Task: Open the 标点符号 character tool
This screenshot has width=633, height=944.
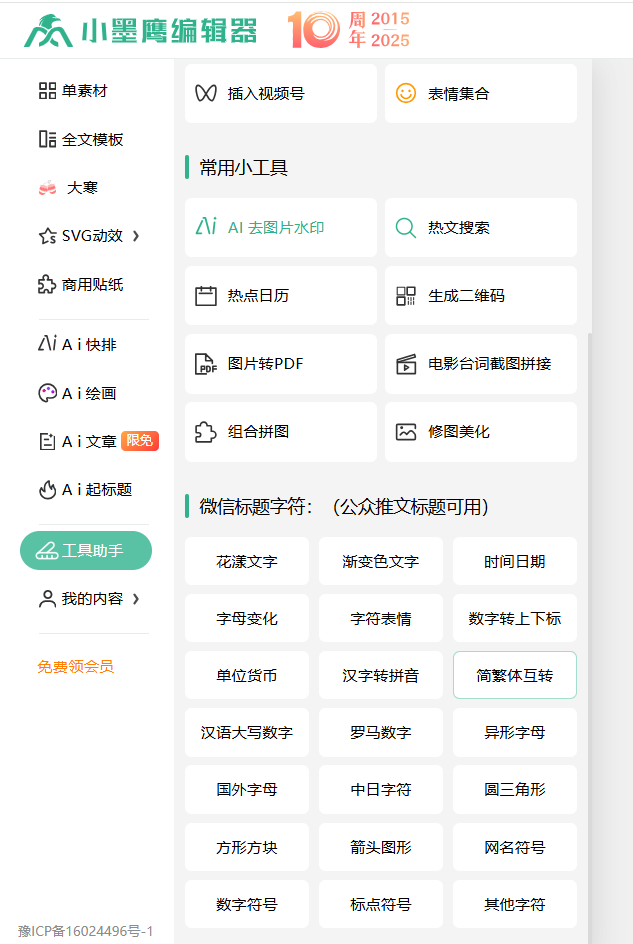Action: tap(381, 904)
